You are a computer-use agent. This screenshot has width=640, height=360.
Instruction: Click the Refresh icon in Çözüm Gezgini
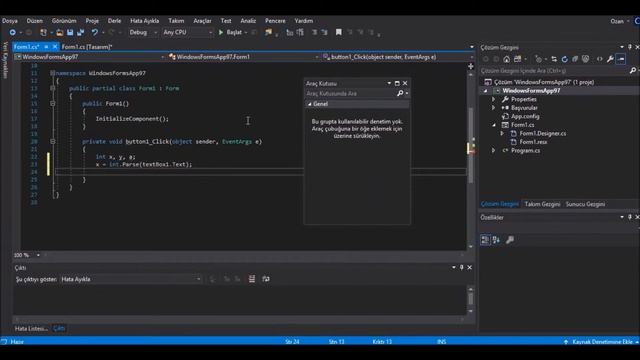(x=564, y=59)
